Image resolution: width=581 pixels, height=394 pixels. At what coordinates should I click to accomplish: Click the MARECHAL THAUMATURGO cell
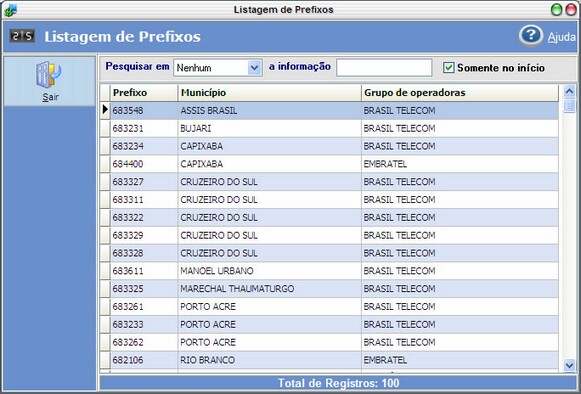click(x=269, y=288)
